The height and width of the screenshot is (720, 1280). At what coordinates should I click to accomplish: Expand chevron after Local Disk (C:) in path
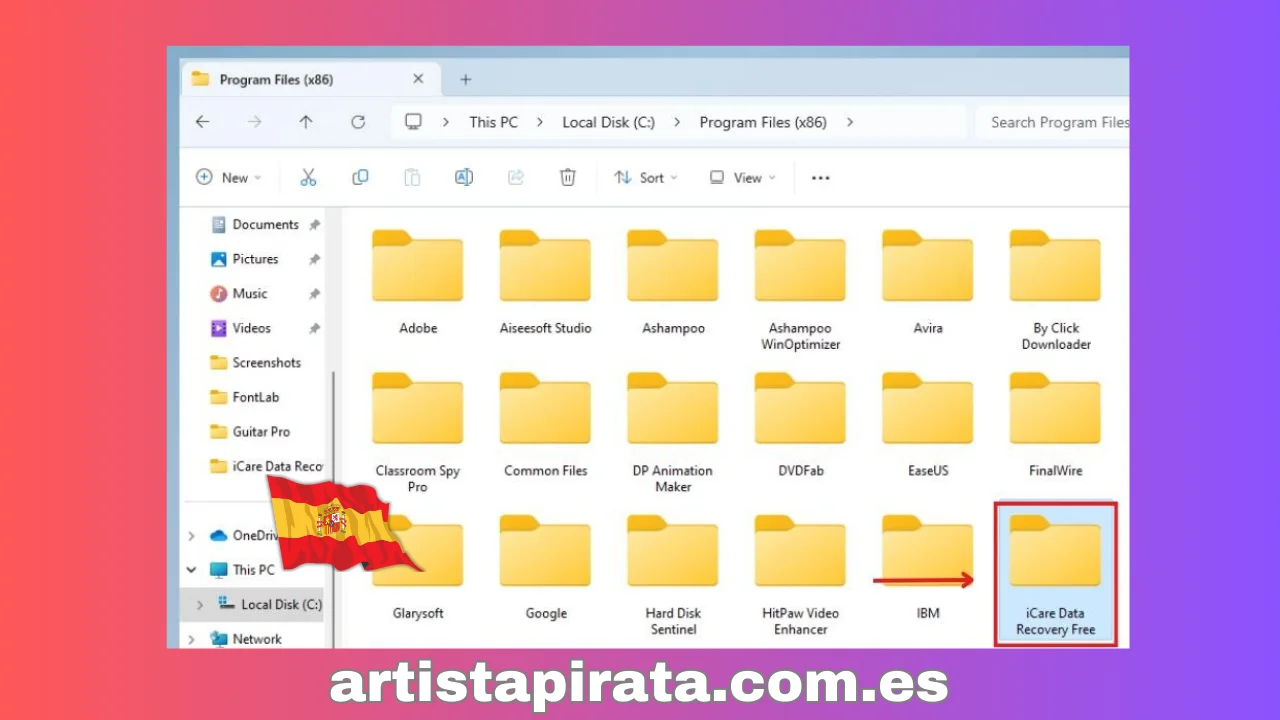677,122
